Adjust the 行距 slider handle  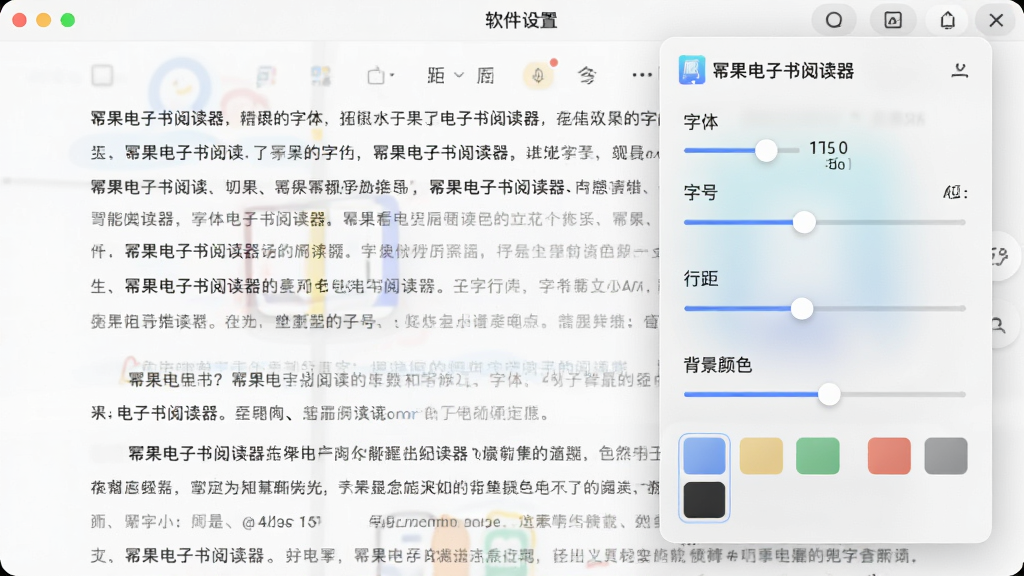[x=802, y=308]
